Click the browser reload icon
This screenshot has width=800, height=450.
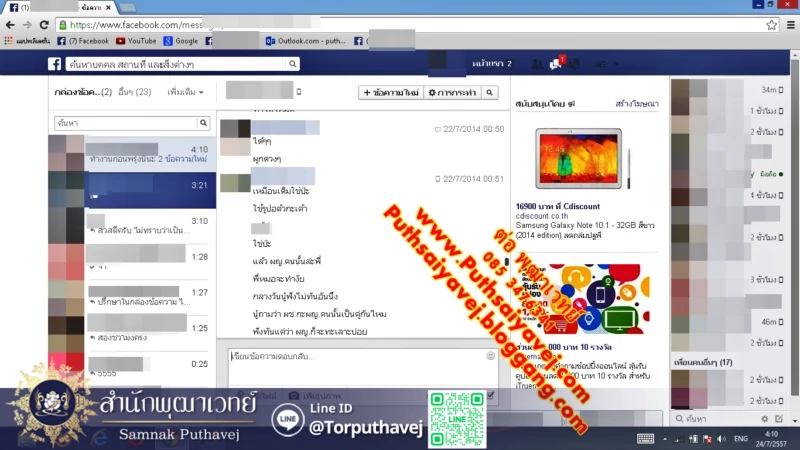pos(44,24)
